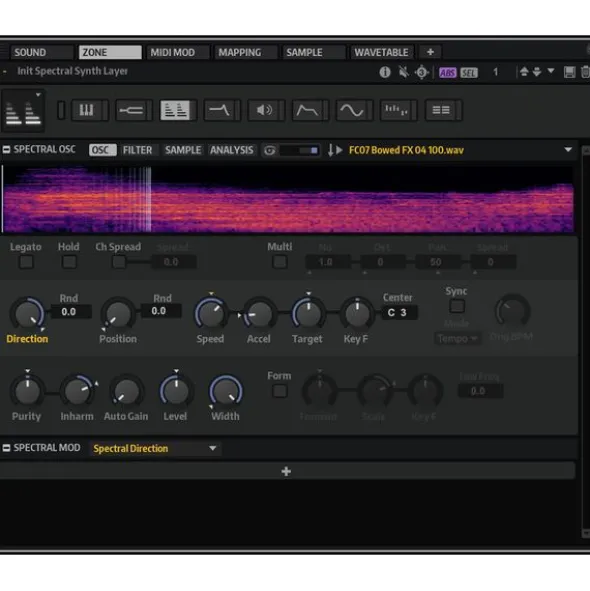Collapse the SPECTRAL OSC section

pyautogui.click(x=6, y=150)
